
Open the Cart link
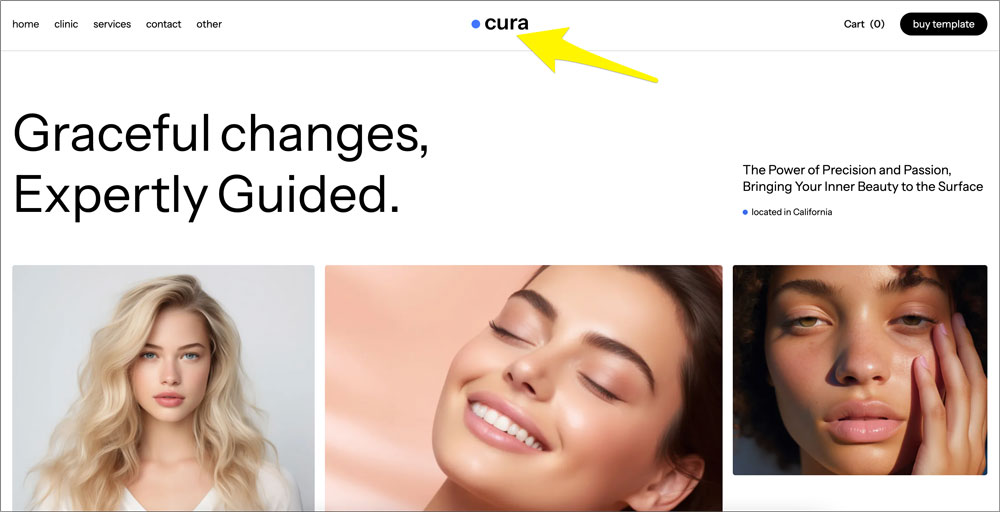(x=854, y=24)
